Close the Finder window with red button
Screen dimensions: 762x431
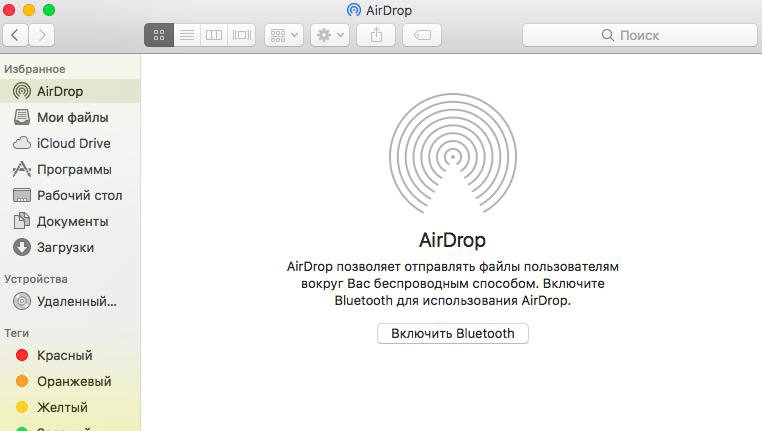pyautogui.click(x=8, y=10)
